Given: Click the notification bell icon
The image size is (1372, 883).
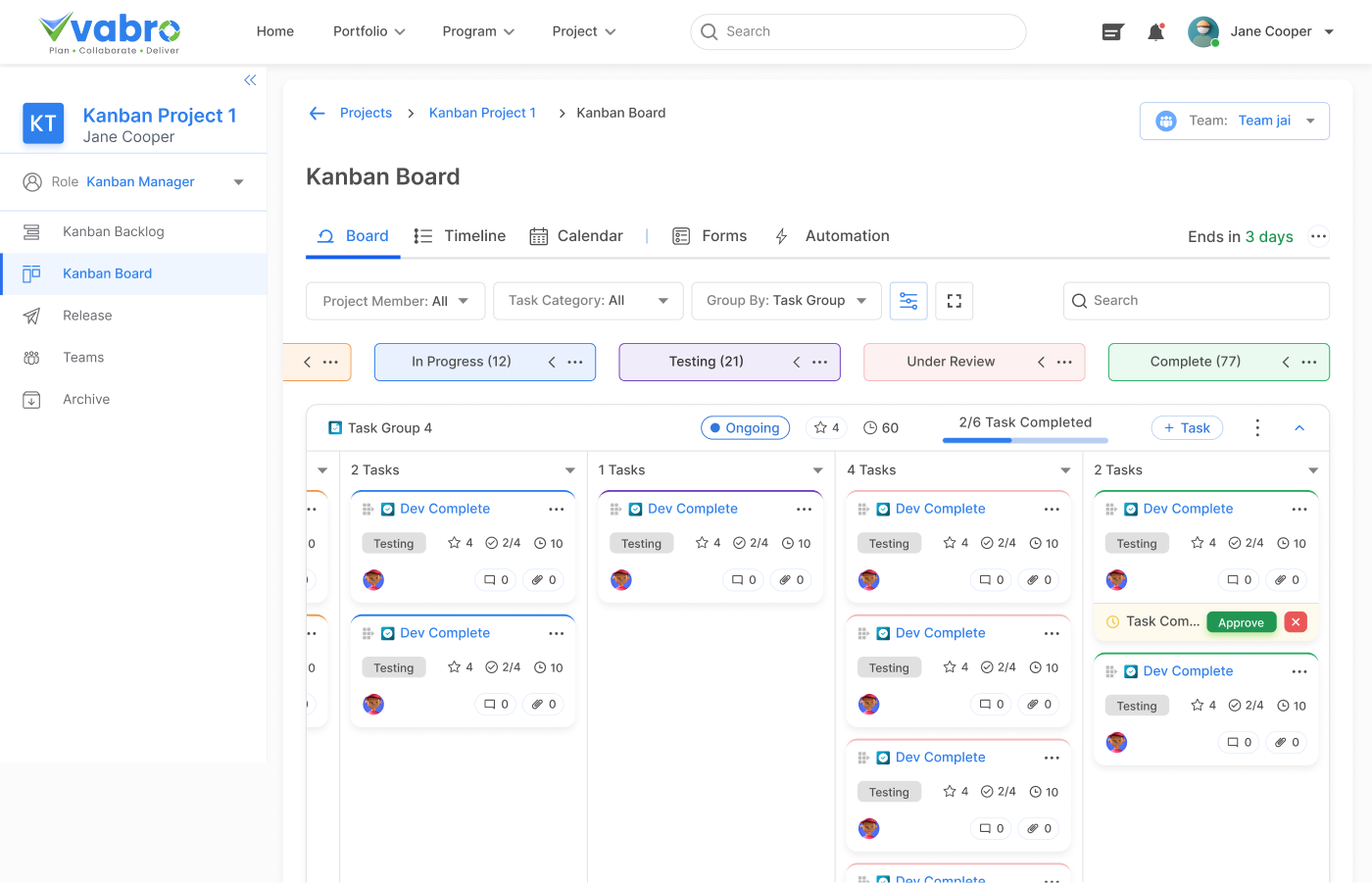Looking at the screenshot, I should pyautogui.click(x=1155, y=32).
